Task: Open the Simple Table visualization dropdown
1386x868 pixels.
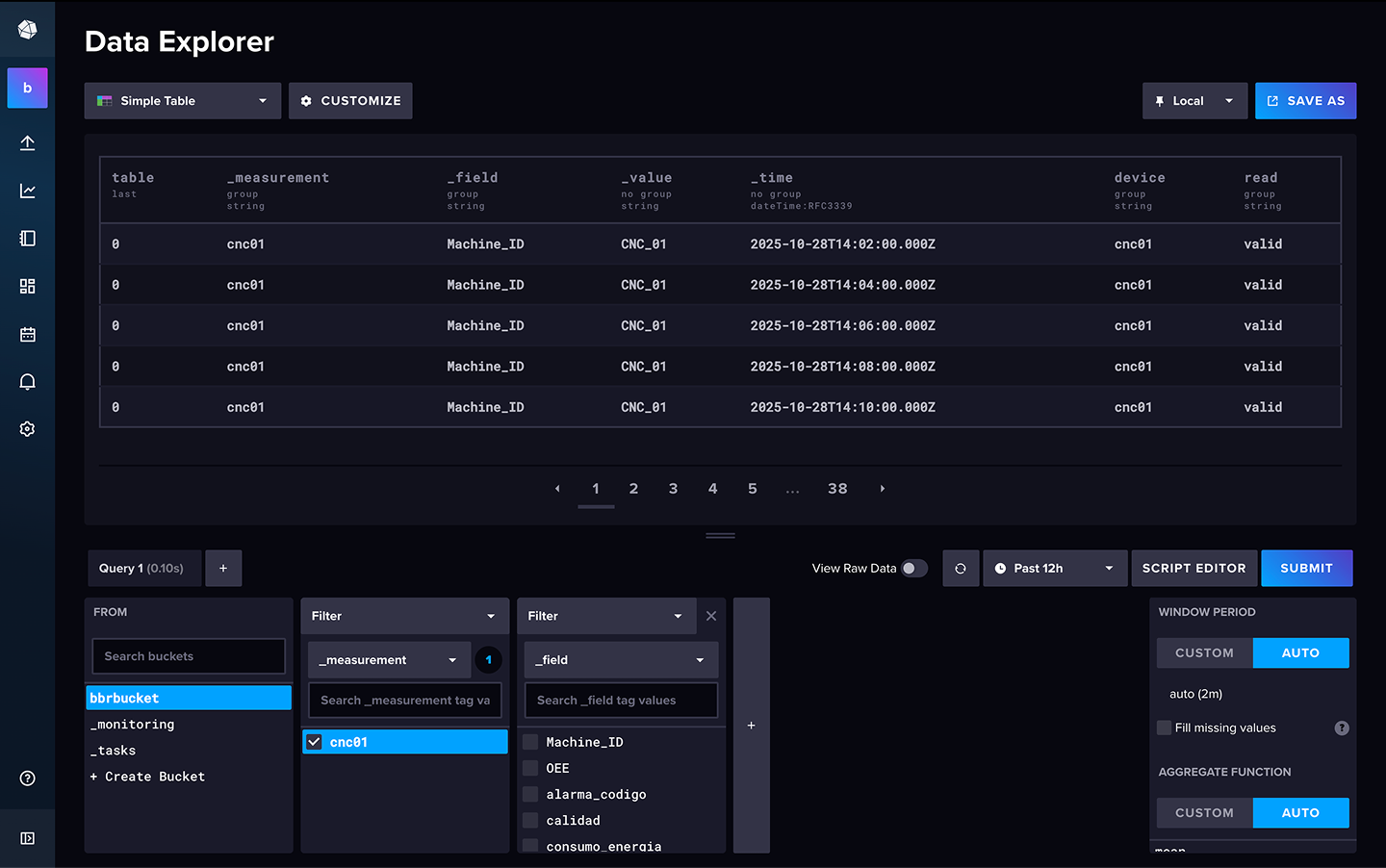Action: [183, 101]
